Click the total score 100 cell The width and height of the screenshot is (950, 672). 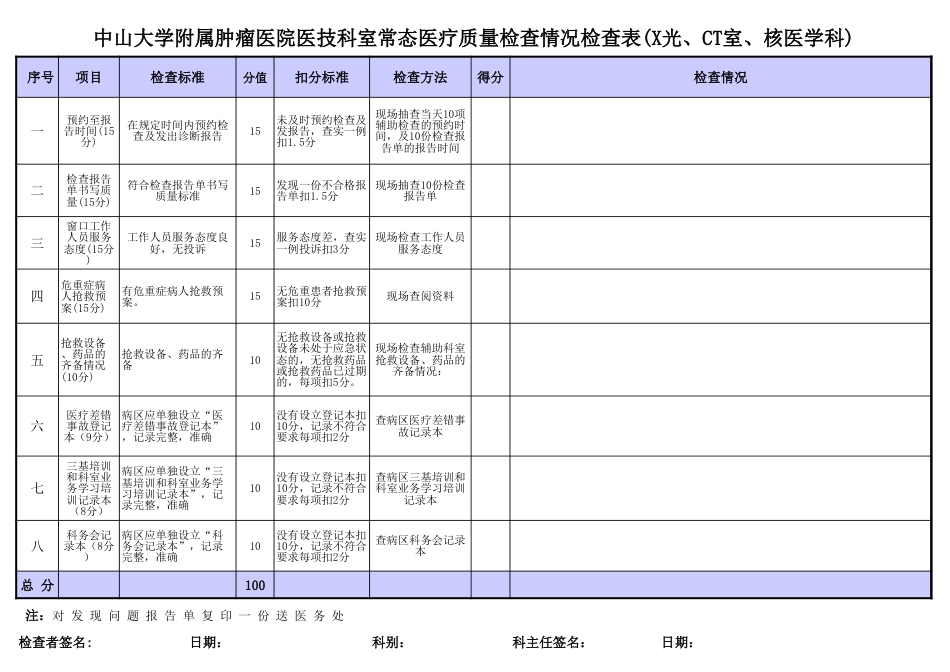tap(255, 585)
